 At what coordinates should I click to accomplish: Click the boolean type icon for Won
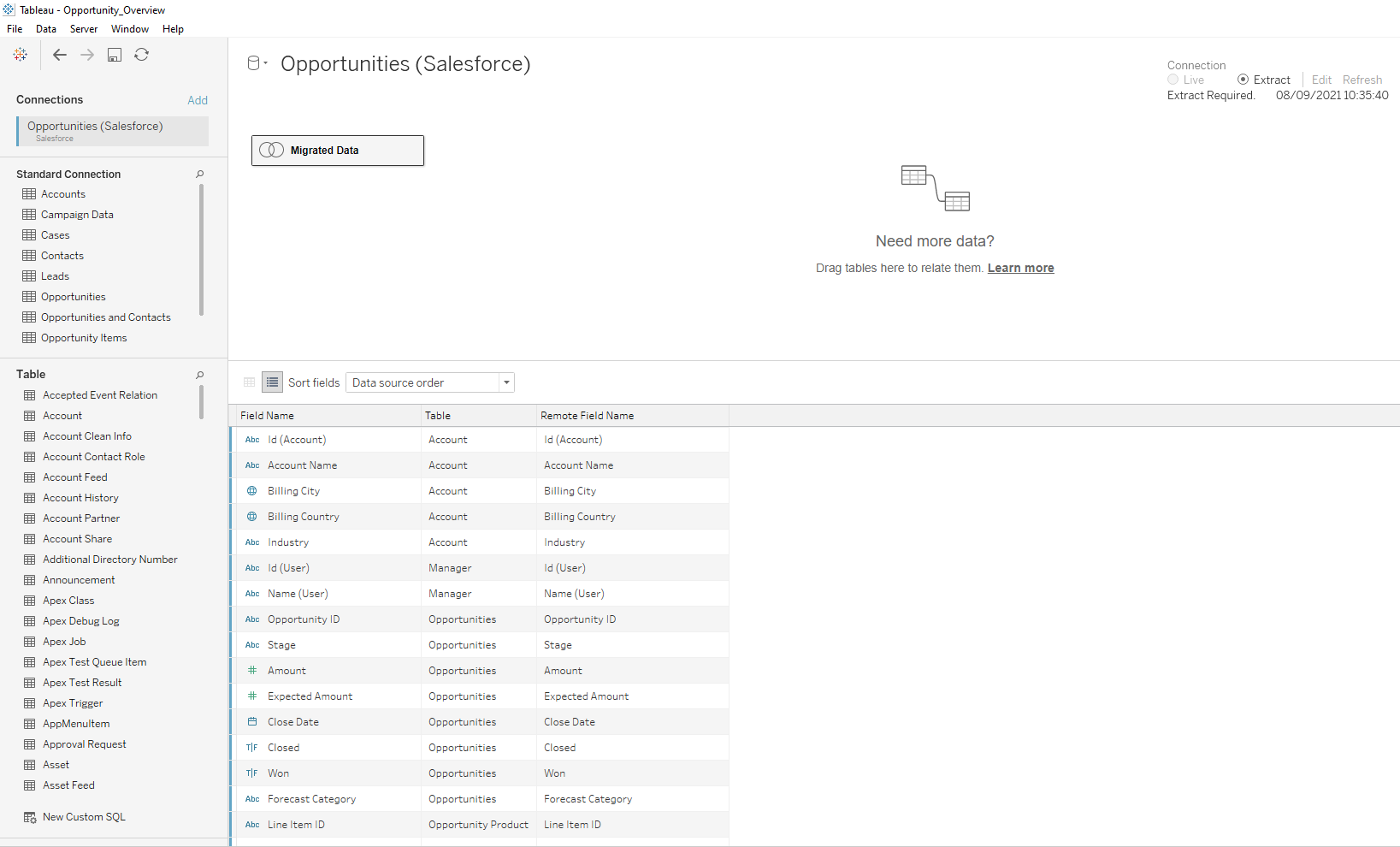tap(252, 773)
